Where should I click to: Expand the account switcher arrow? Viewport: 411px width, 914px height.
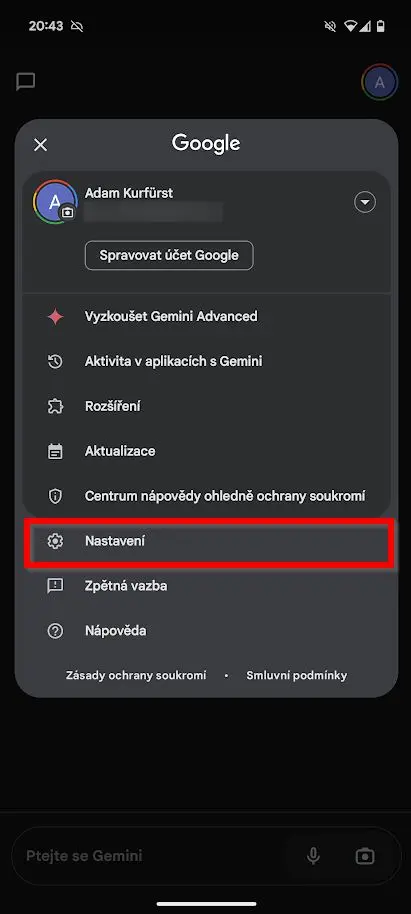pyautogui.click(x=365, y=202)
